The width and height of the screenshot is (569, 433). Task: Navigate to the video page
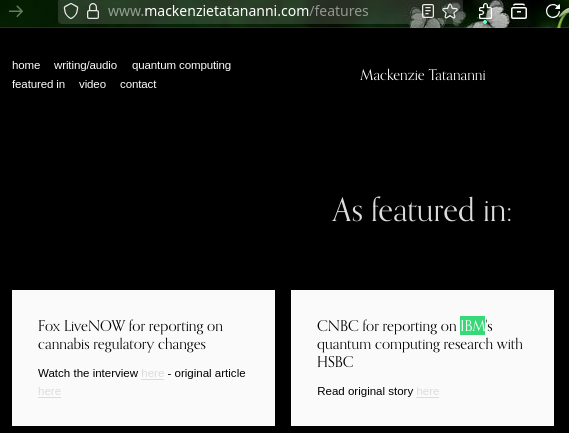93,84
